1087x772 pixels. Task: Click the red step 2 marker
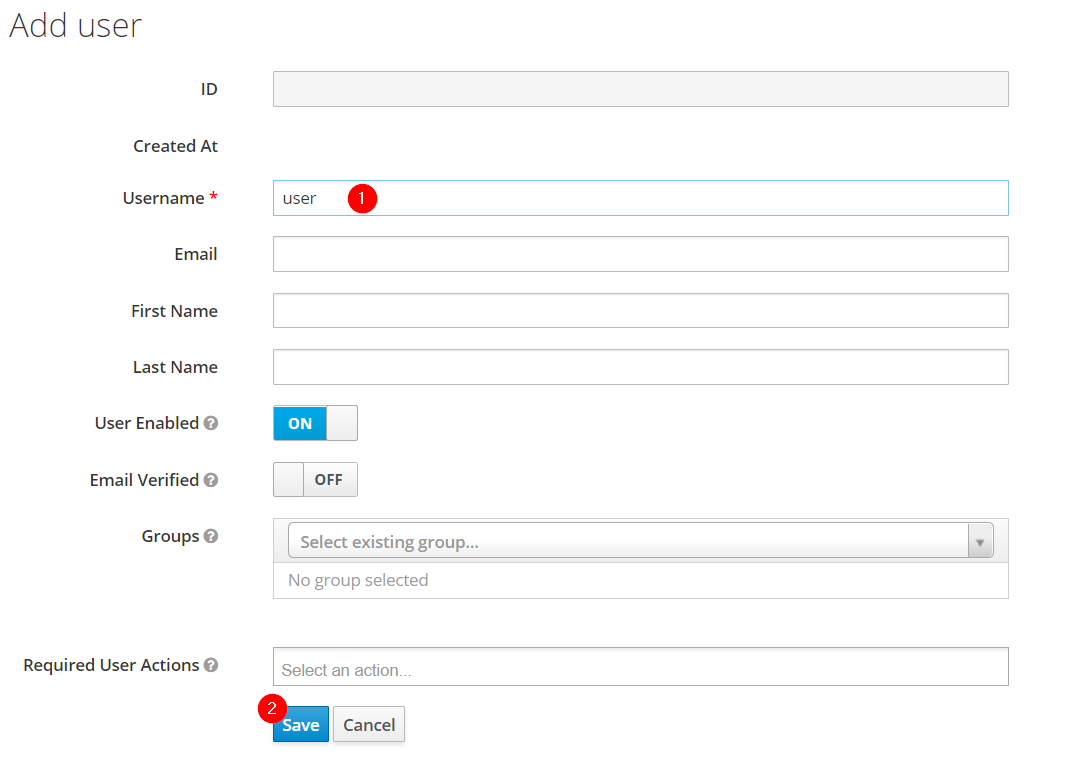pyautogui.click(x=272, y=708)
